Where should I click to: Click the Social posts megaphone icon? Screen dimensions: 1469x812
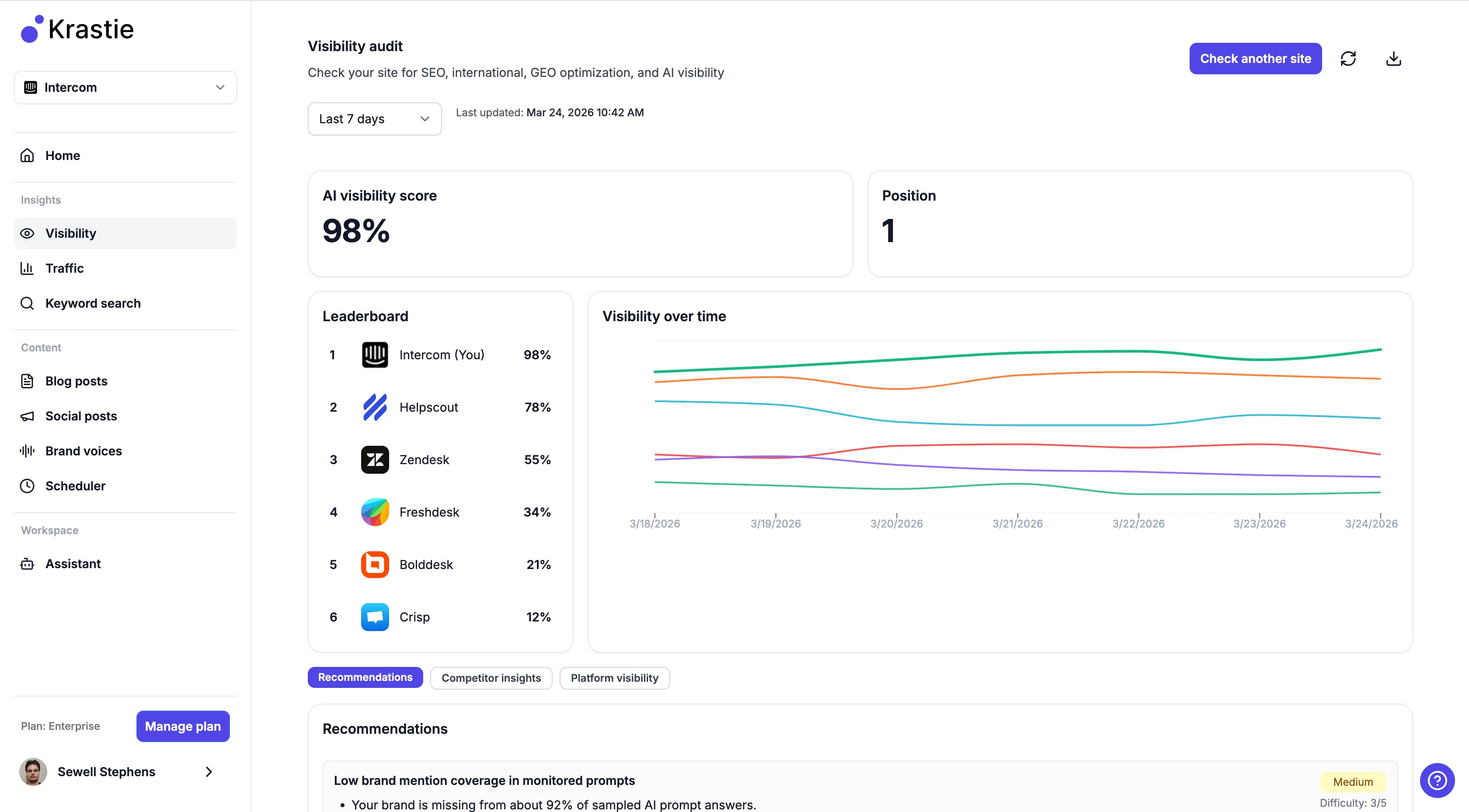point(28,416)
